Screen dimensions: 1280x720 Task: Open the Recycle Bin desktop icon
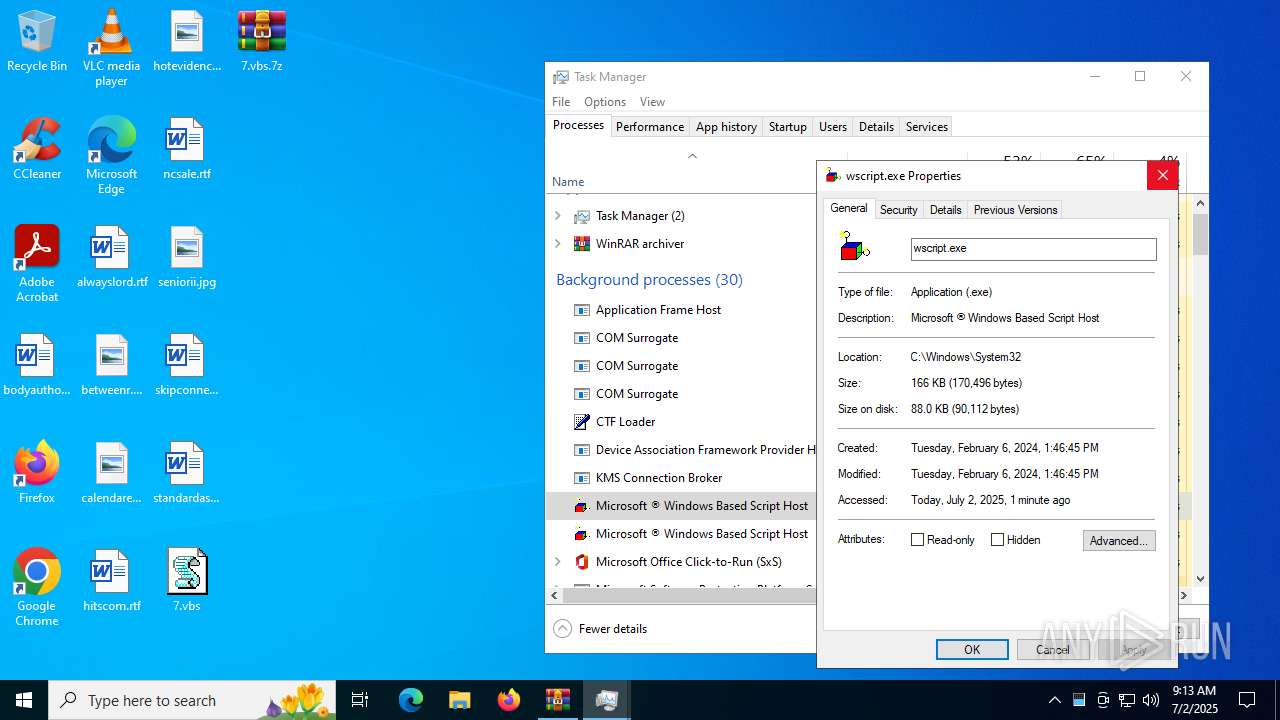point(37,41)
